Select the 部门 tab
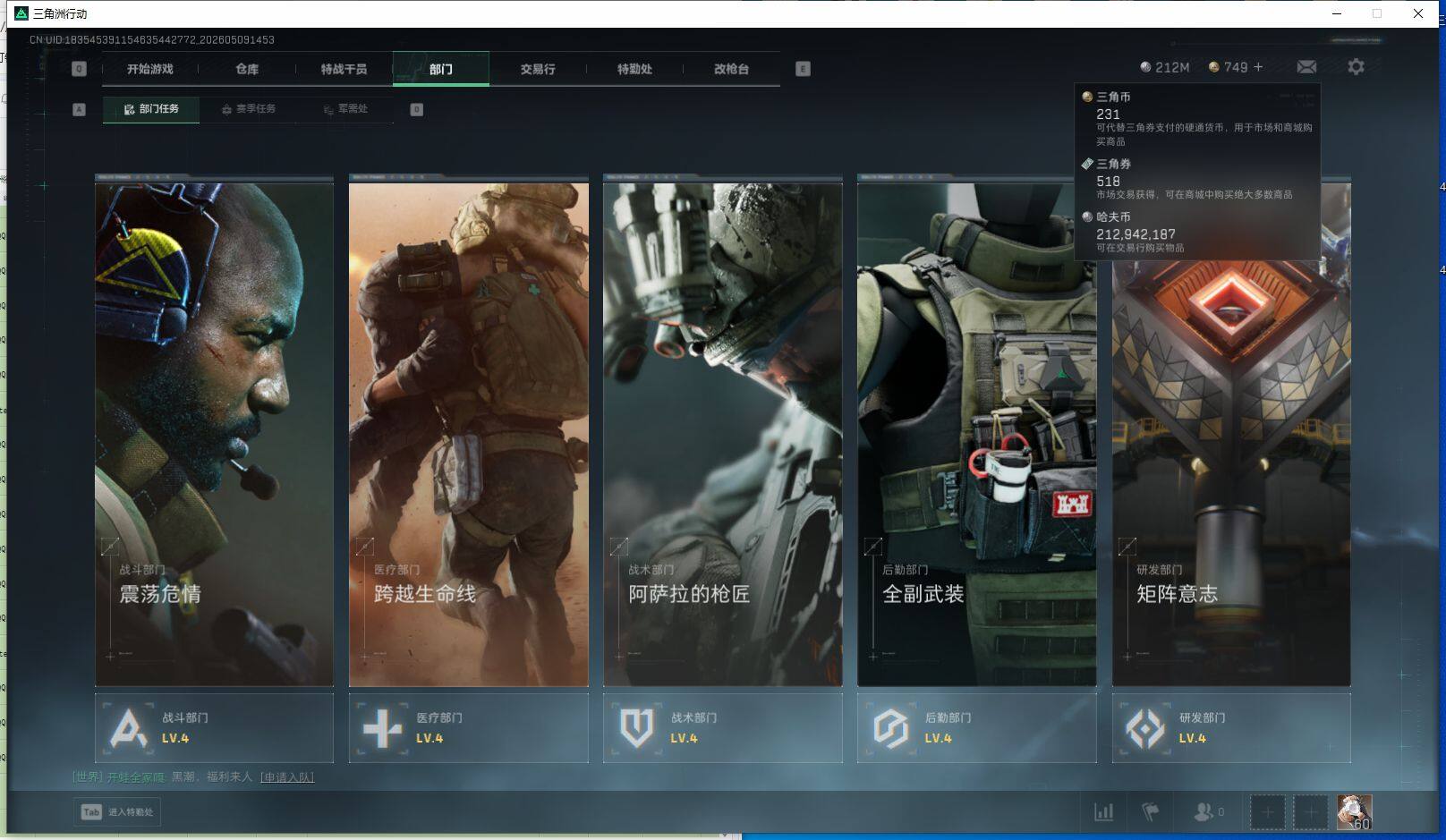This screenshot has height=840, width=1446. (x=441, y=69)
